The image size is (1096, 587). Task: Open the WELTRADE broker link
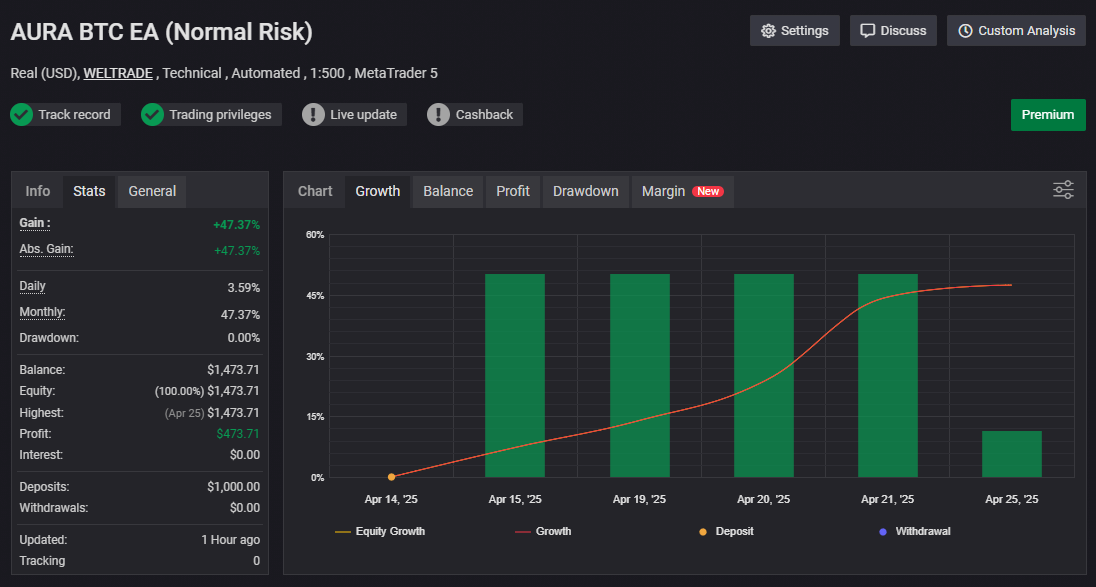point(119,73)
